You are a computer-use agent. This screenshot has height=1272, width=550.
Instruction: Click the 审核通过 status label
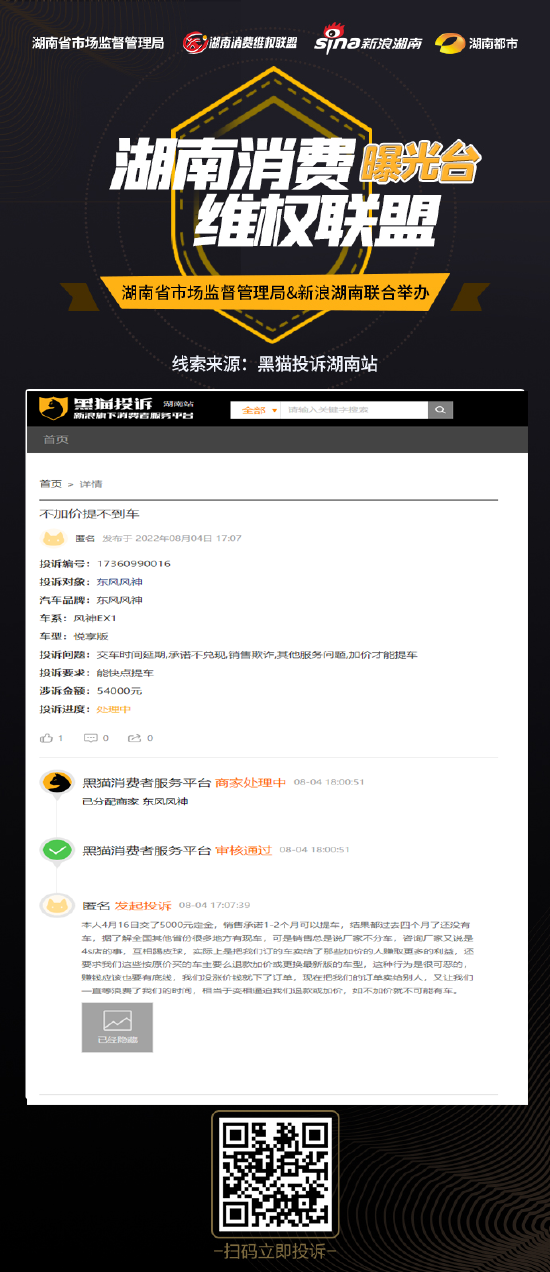[243, 850]
